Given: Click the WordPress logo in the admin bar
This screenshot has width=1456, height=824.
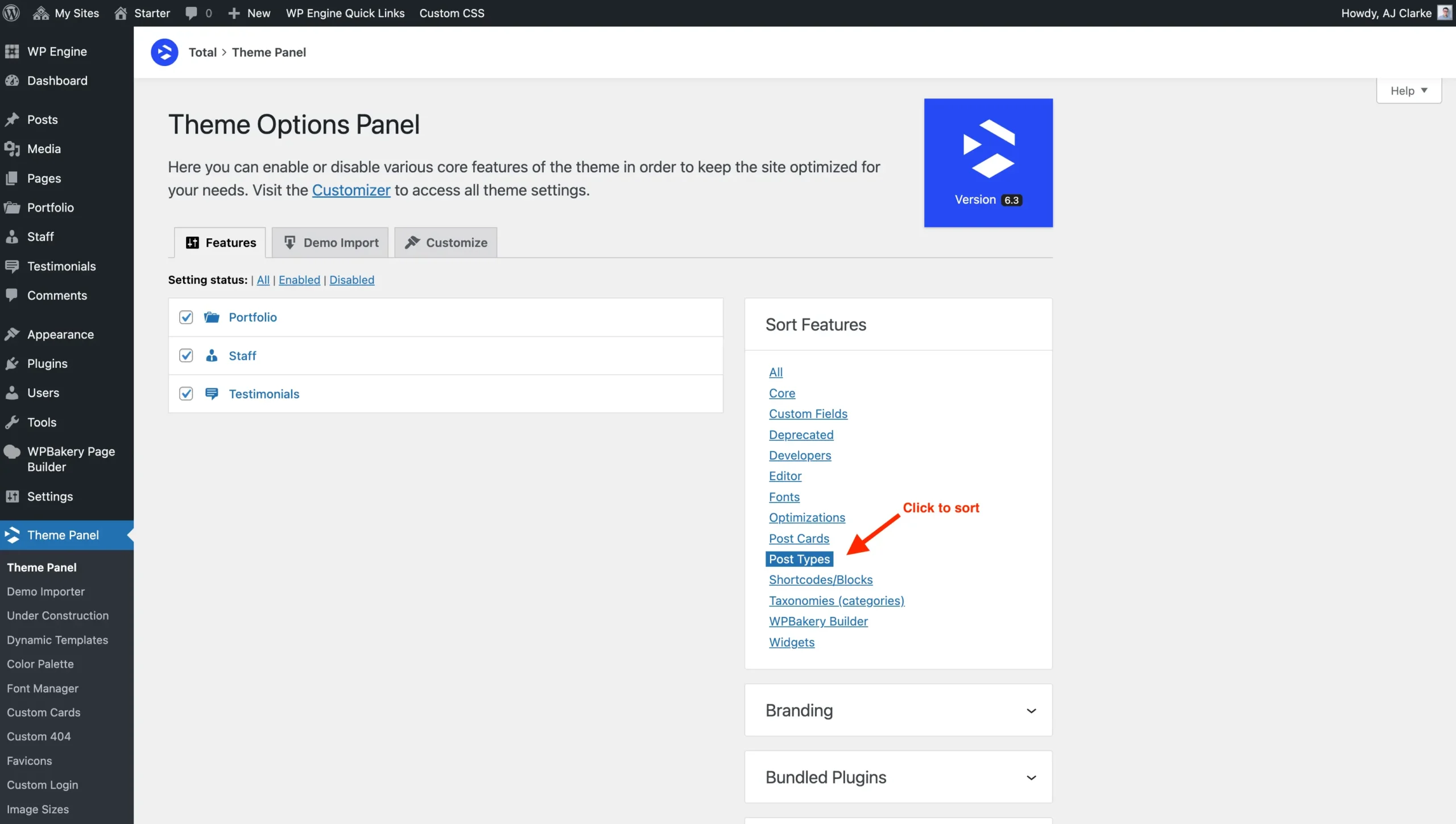Looking at the screenshot, I should pos(11,13).
